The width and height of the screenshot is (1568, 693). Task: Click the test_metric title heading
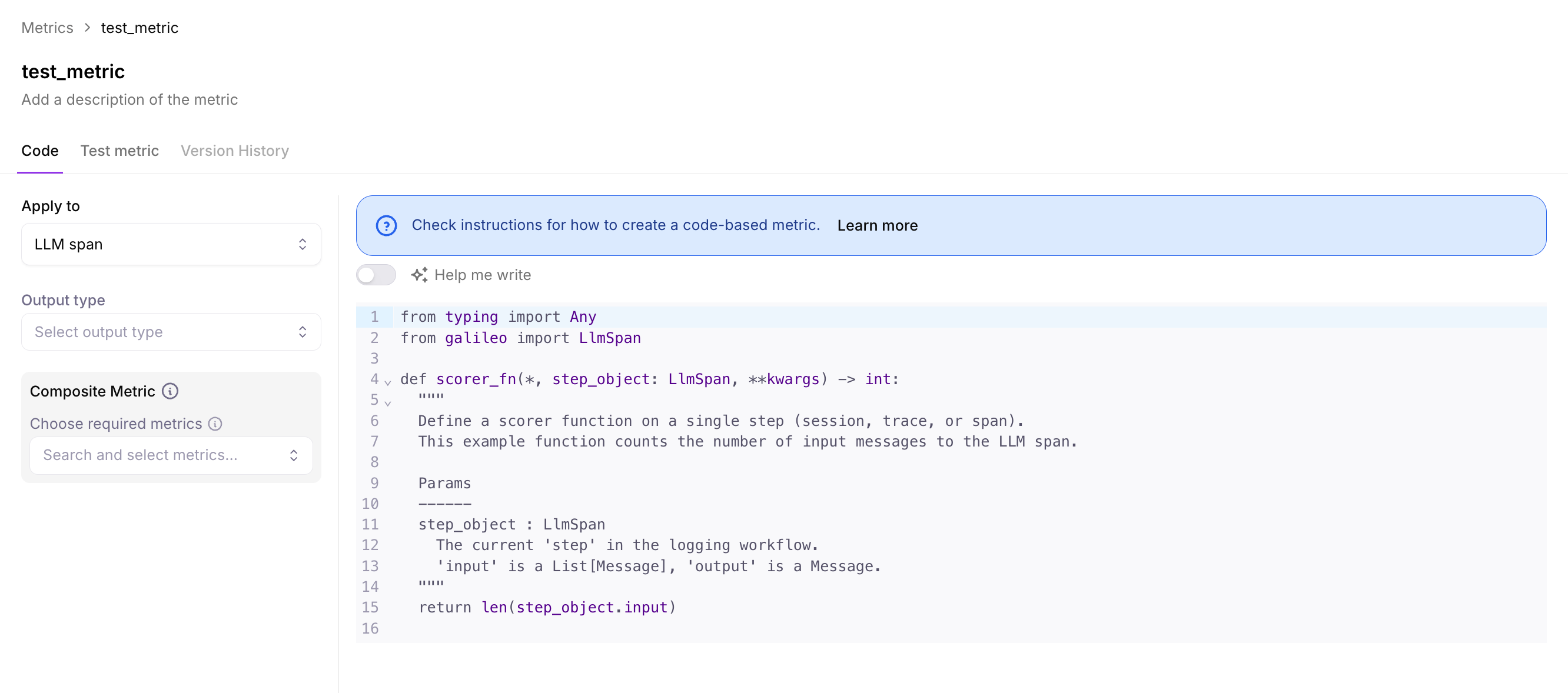point(73,72)
